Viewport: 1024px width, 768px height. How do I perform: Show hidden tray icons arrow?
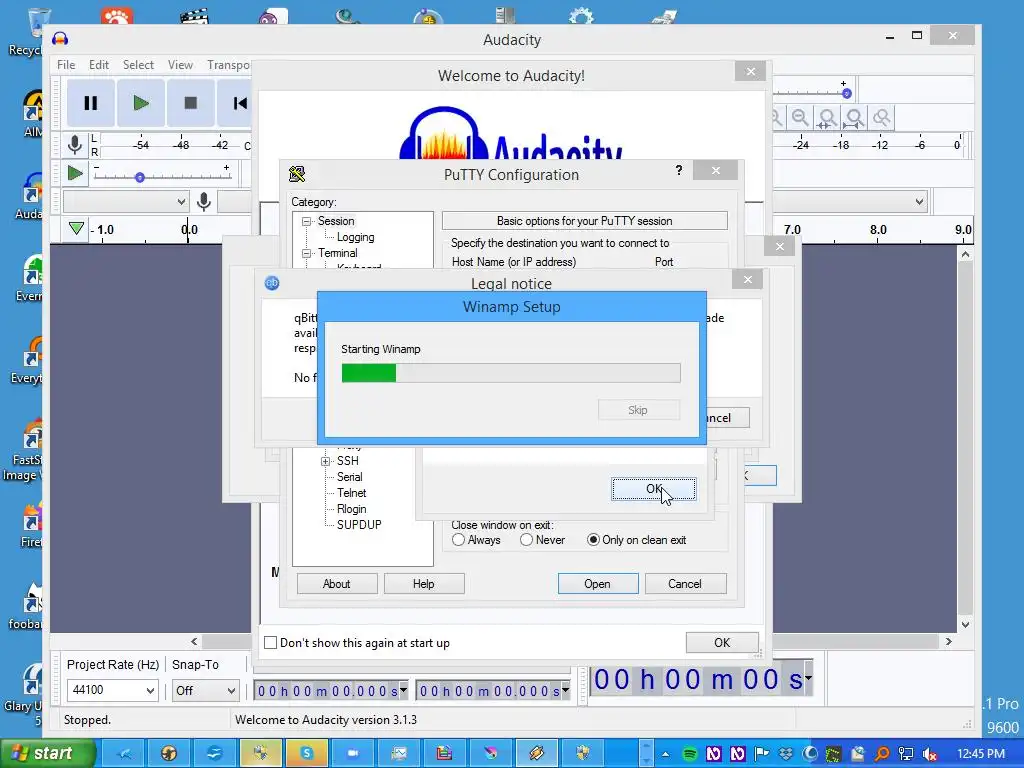(665, 754)
